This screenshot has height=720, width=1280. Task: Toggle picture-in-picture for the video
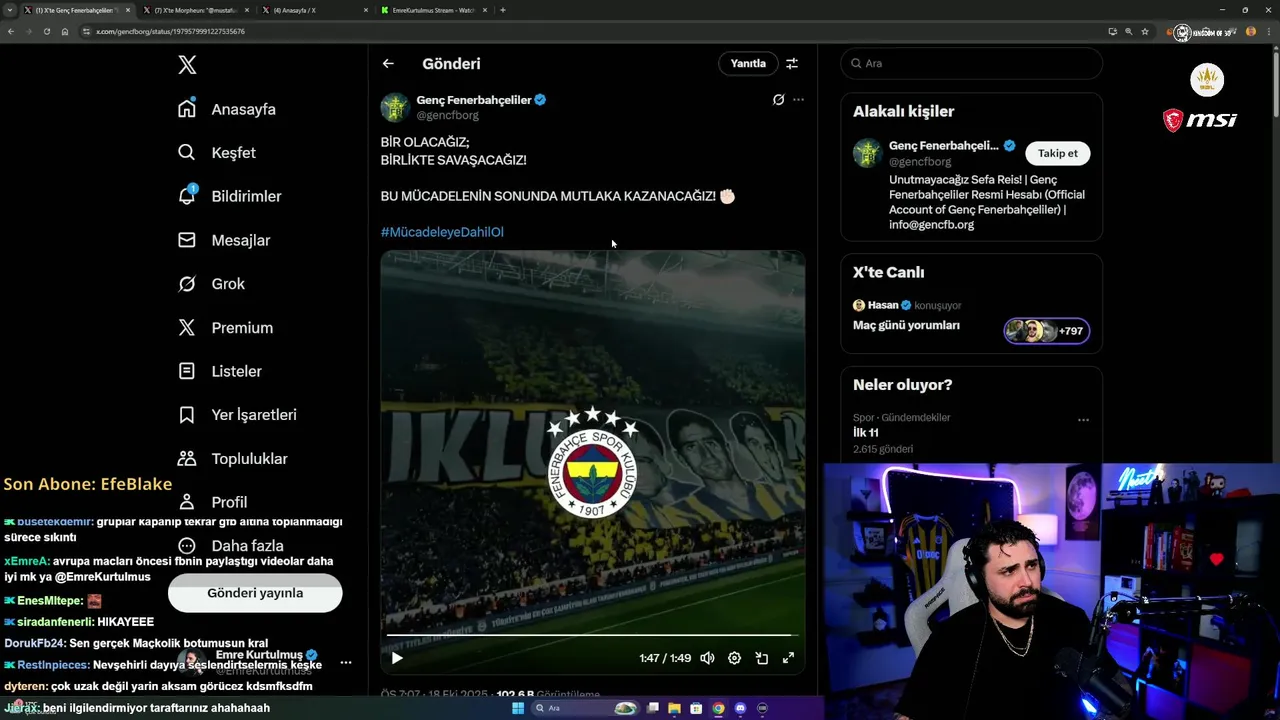point(761,658)
